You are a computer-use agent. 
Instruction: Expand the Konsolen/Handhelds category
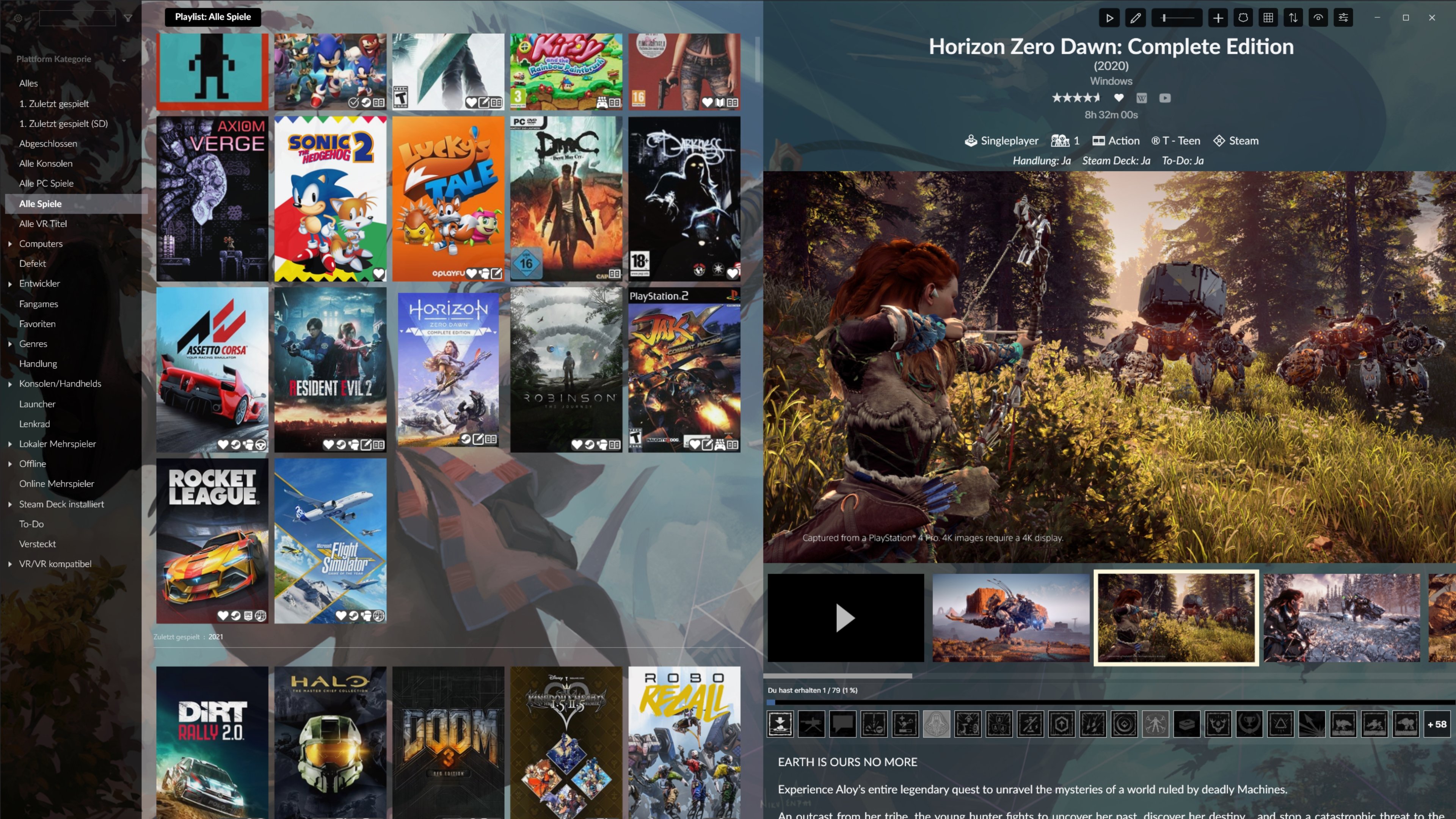(10, 384)
